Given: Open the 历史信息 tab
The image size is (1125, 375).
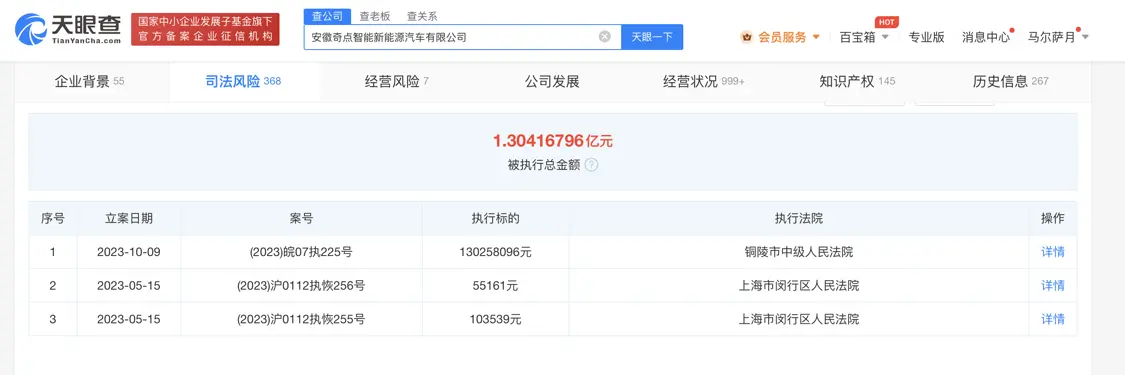Looking at the screenshot, I should click(1011, 82).
